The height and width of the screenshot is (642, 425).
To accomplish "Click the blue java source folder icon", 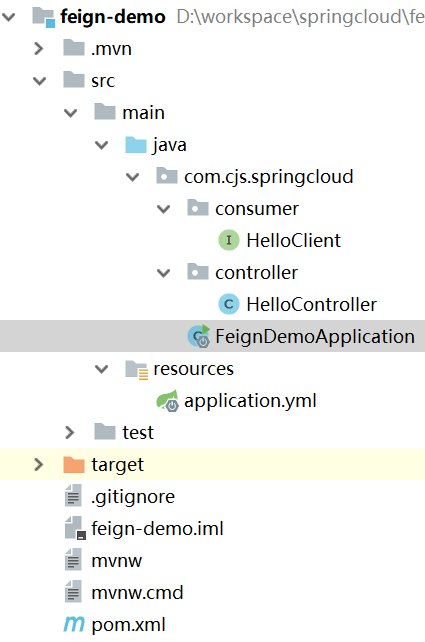I will coord(136,145).
